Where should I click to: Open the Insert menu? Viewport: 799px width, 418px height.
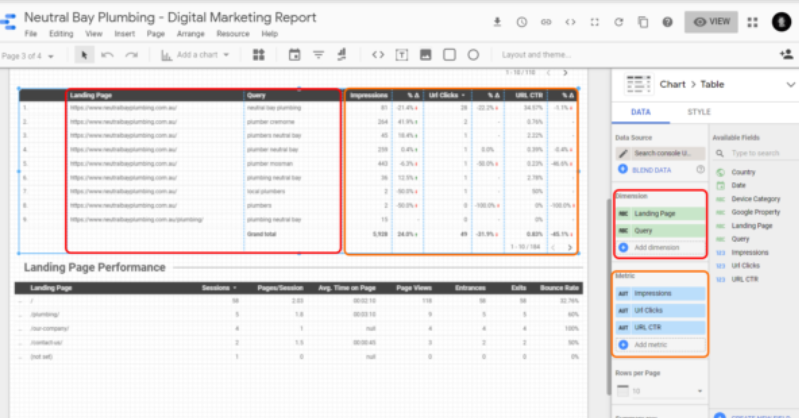(125, 34)
